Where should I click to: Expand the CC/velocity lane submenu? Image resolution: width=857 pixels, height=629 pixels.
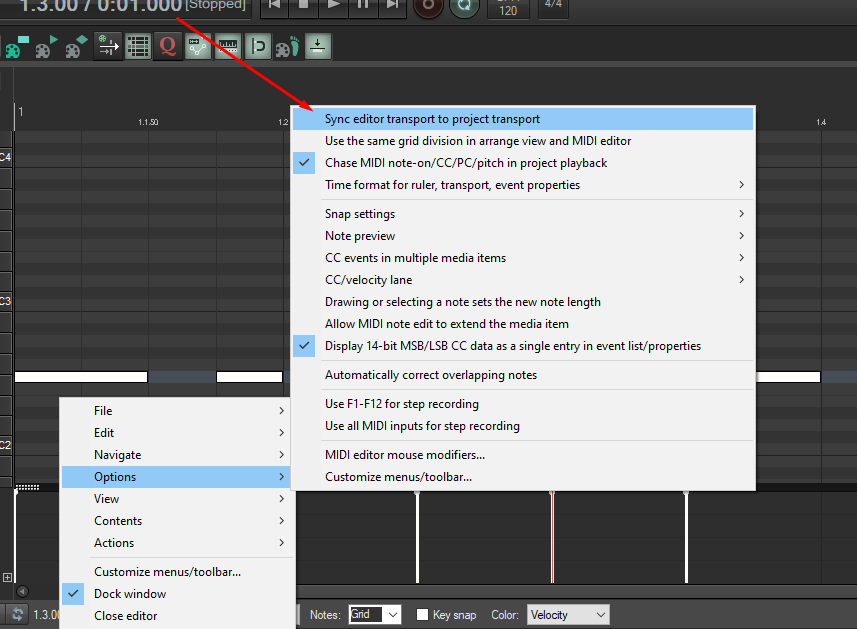pyautogui.click(x=523, y=280)
